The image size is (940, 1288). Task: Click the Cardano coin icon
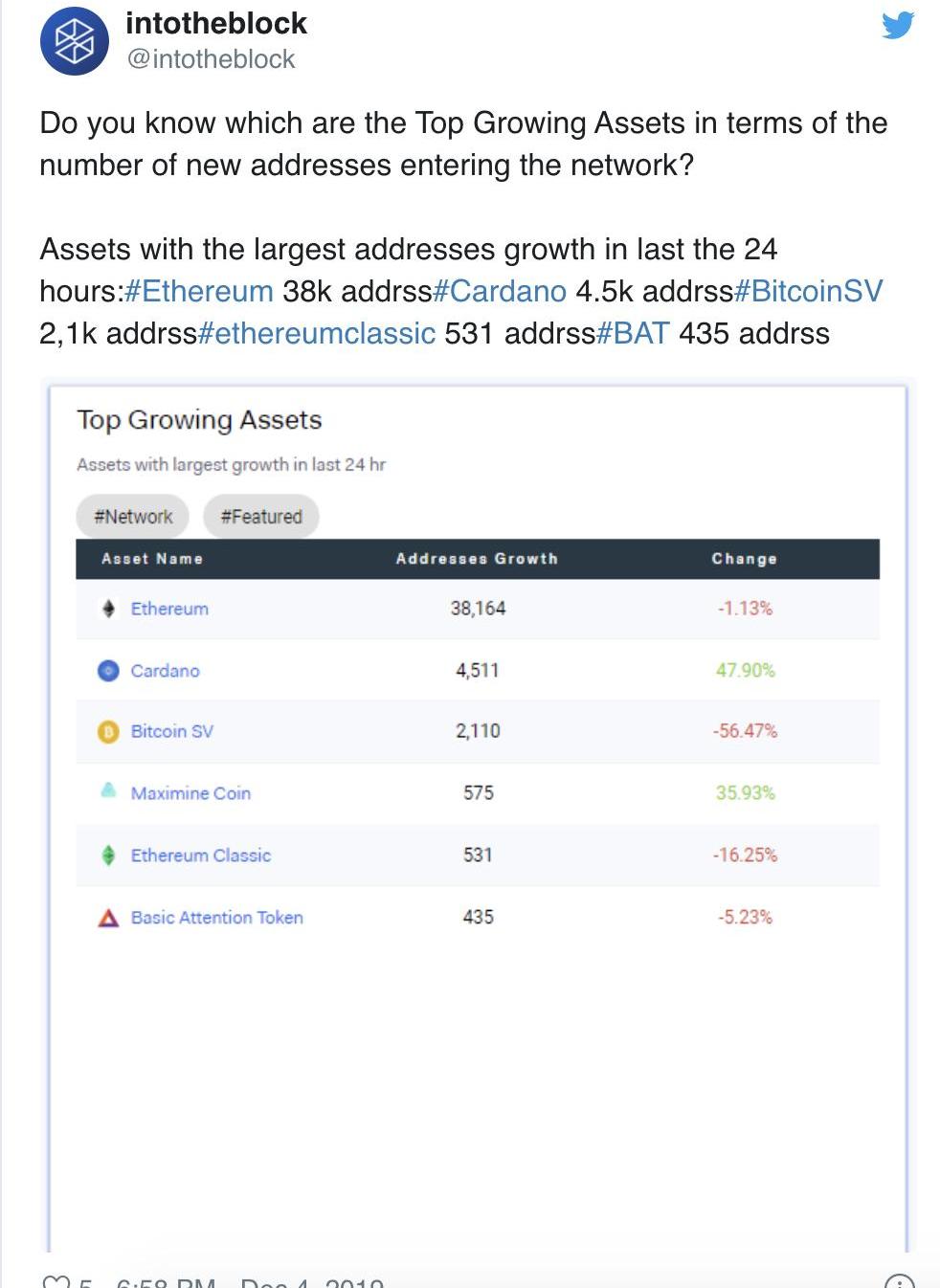coord(109,671)
